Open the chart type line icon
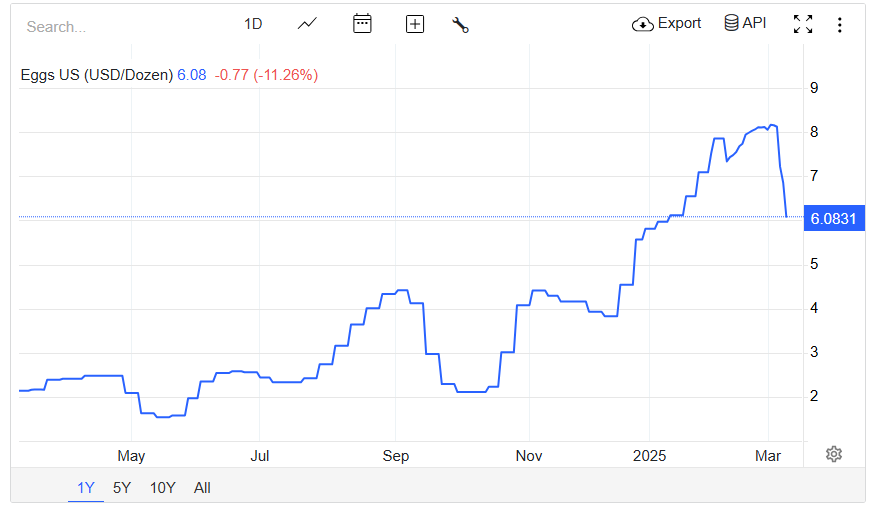Viewport: 873px width, 510px height. (x=307, y=24)
